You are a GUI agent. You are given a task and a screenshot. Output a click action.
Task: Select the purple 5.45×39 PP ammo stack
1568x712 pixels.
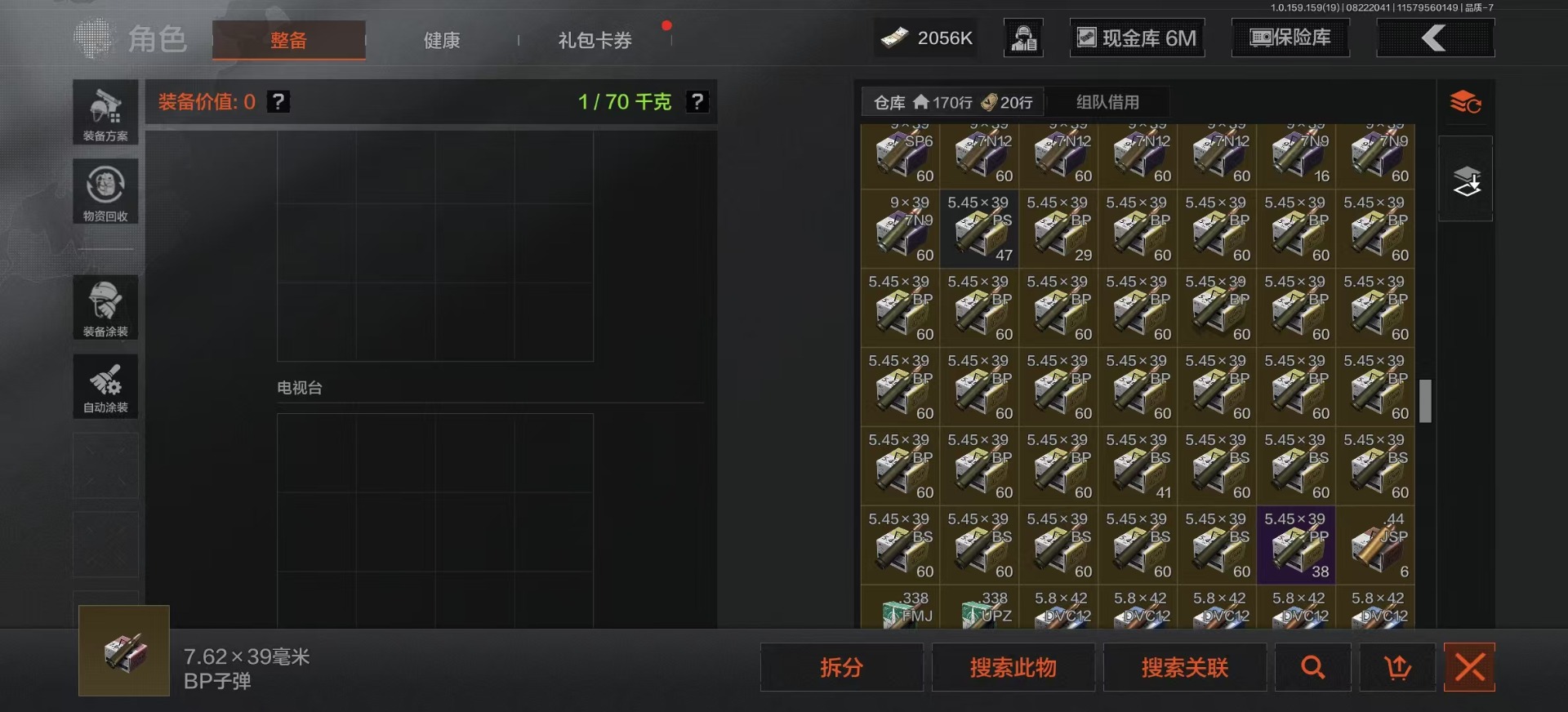coord(1296,545)
